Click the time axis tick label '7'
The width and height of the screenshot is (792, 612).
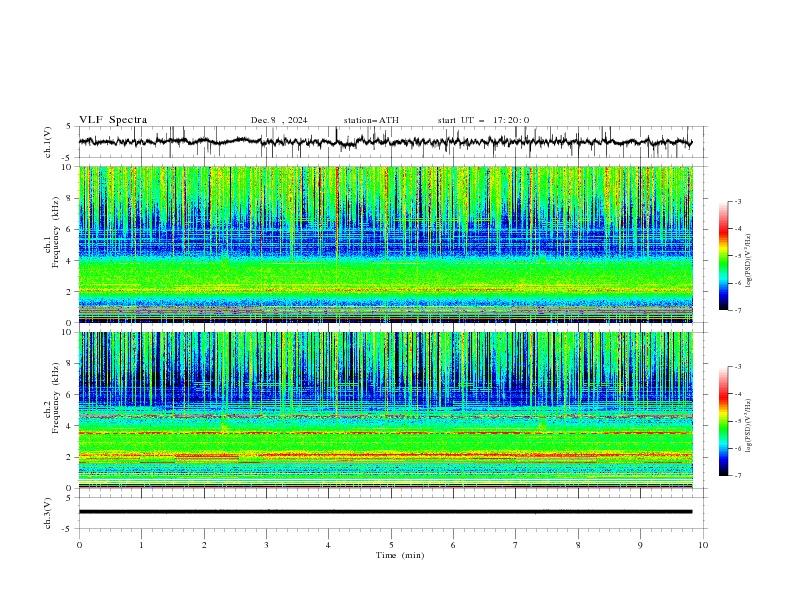[516, 545]
